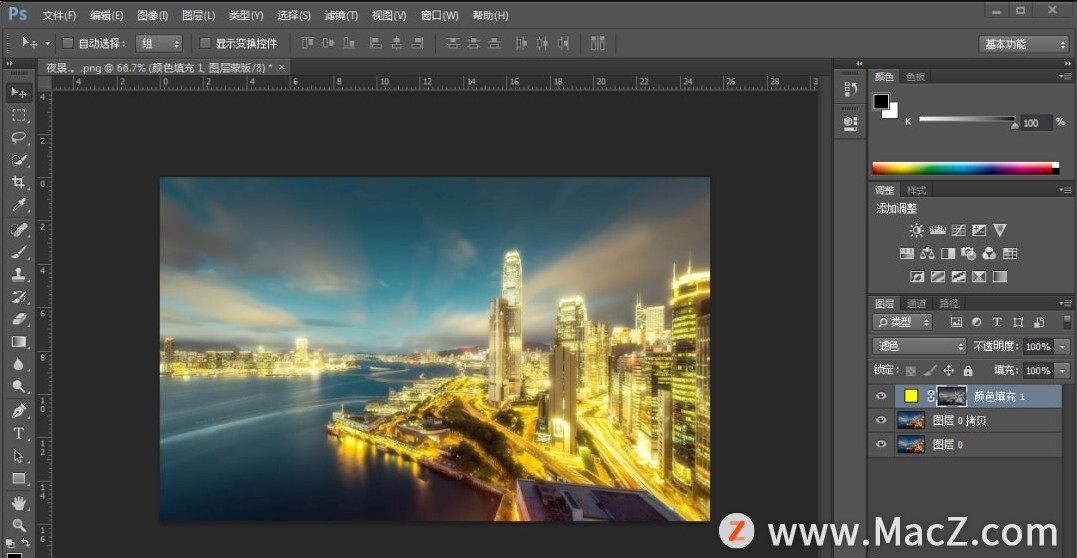Image resolution: width=1077 pixels, height=558 pixels.
Task: Open the 组 auto-select dropdown
Action: click(159, 43)
